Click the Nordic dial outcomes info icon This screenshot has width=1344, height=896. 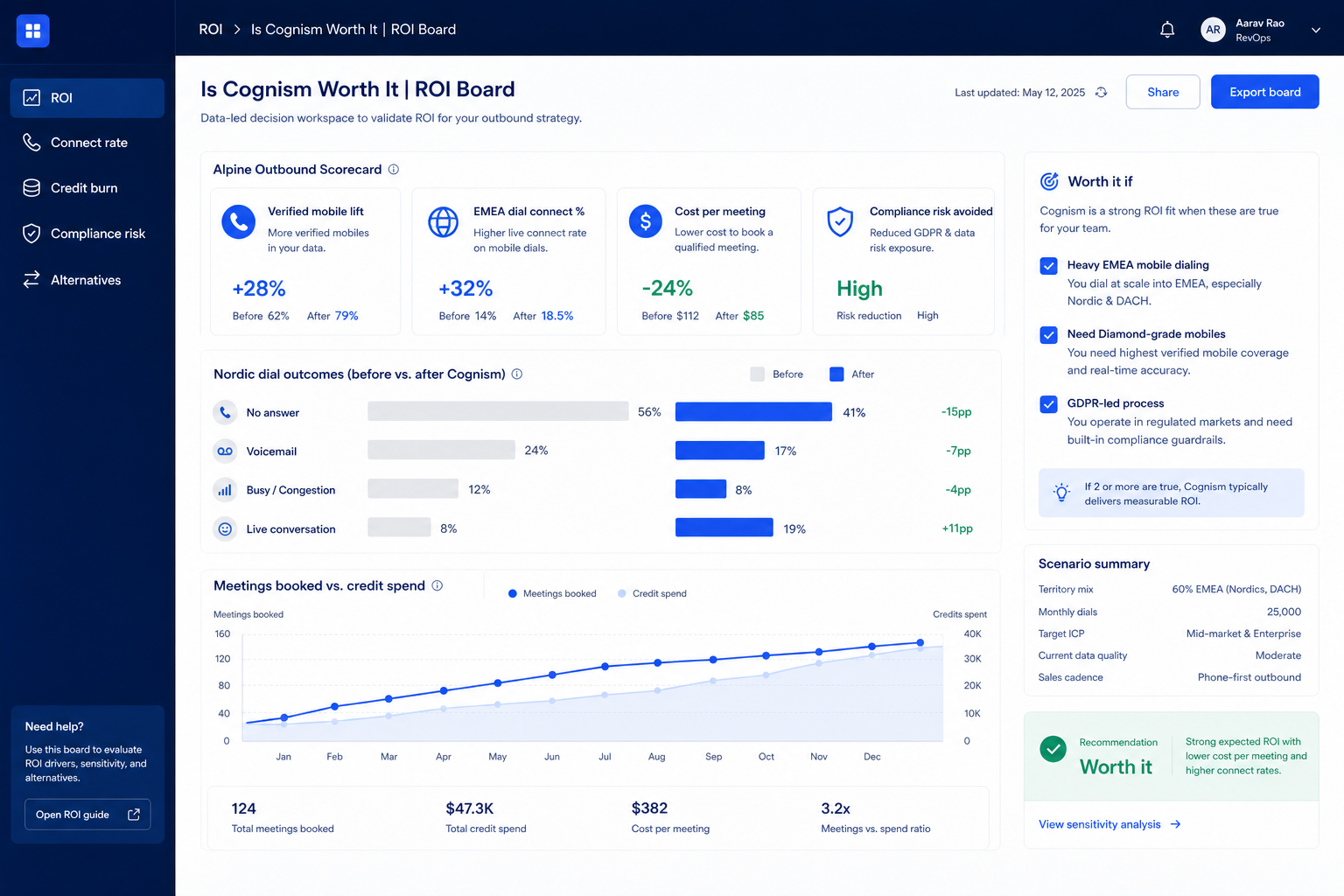coord(517,374)
